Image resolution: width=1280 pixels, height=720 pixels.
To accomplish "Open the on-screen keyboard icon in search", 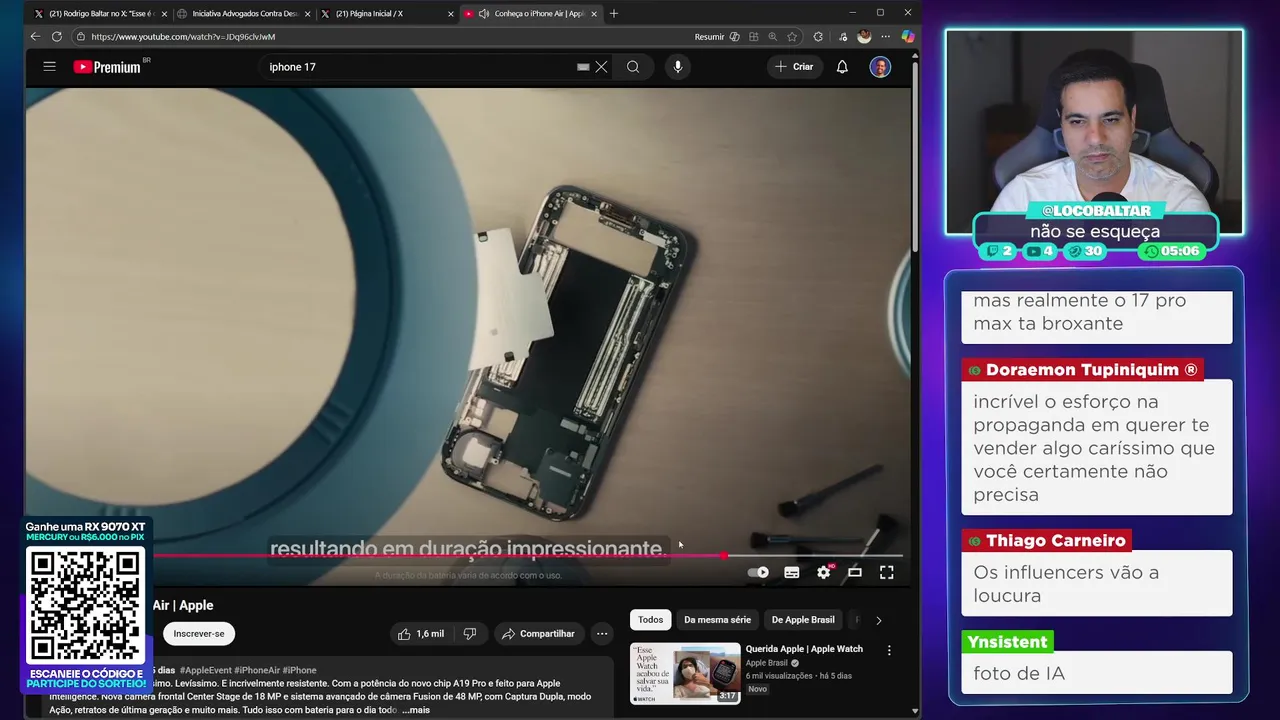I will (583, 67).
